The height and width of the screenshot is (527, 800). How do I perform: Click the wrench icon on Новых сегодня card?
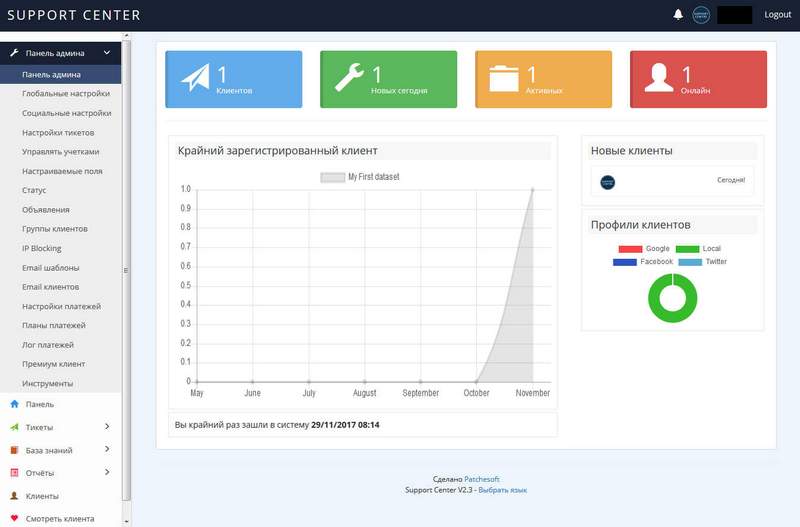tap(349, 78)
